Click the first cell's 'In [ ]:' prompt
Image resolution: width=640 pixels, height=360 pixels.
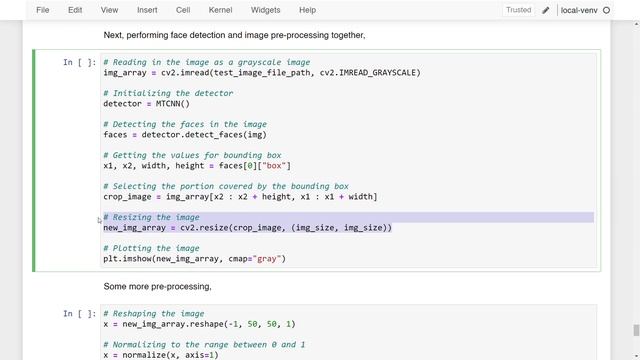coord(80,62)
